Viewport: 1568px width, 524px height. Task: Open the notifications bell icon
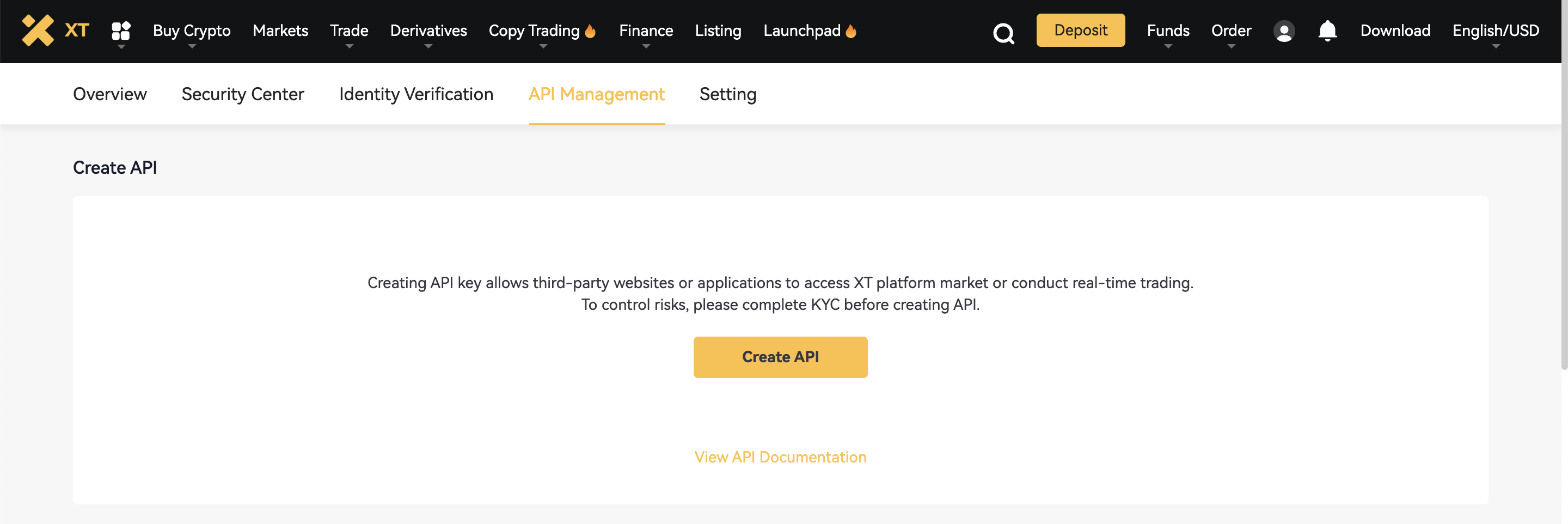(1327, 31)
